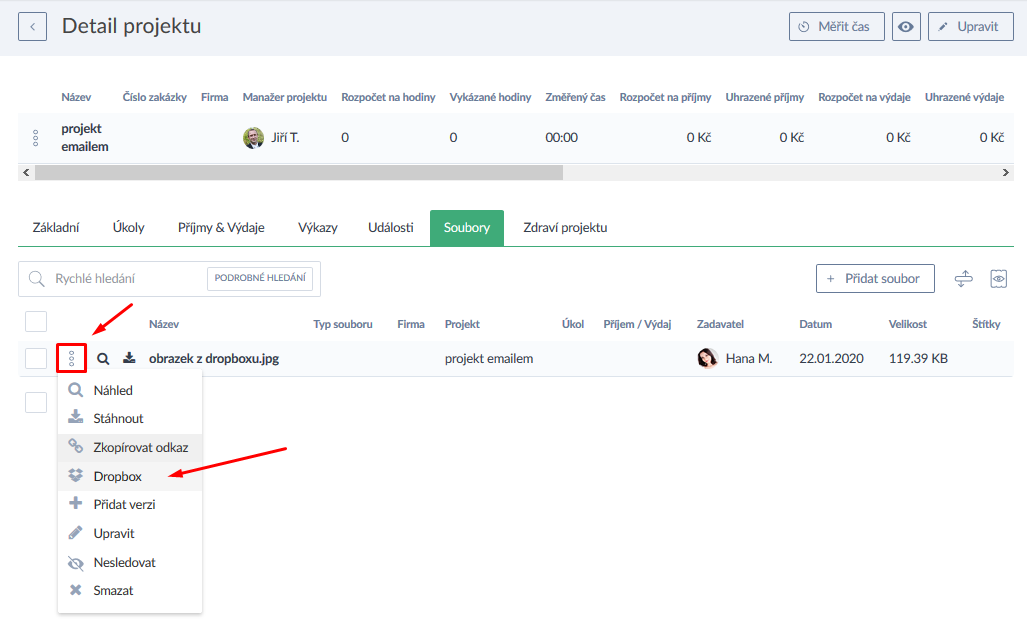Click the Měřit čas button

[836, 27]
